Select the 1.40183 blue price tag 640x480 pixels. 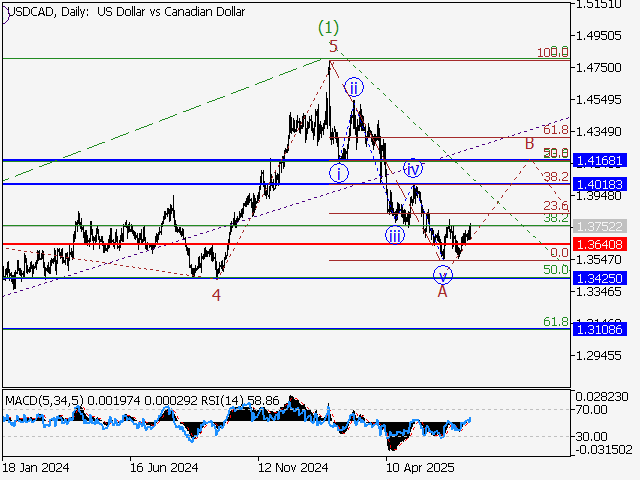600,184
